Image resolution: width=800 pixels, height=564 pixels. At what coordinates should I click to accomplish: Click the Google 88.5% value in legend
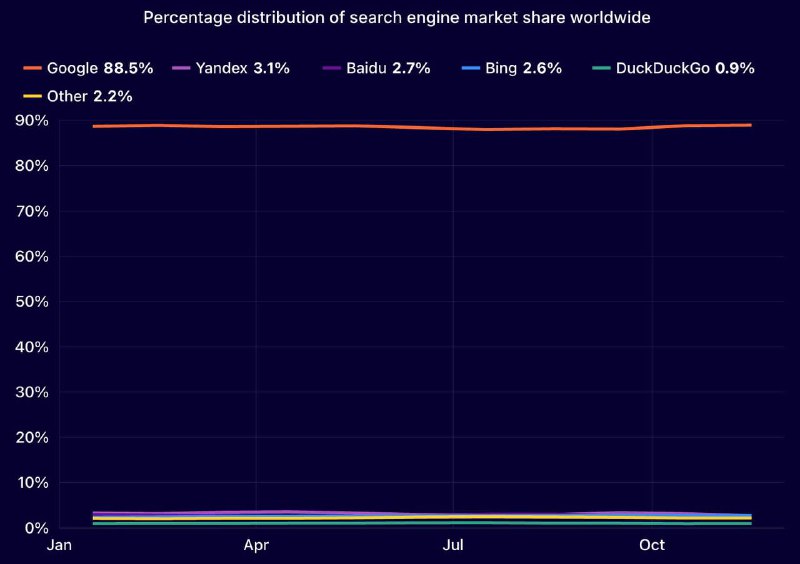(x=128, y=69)
